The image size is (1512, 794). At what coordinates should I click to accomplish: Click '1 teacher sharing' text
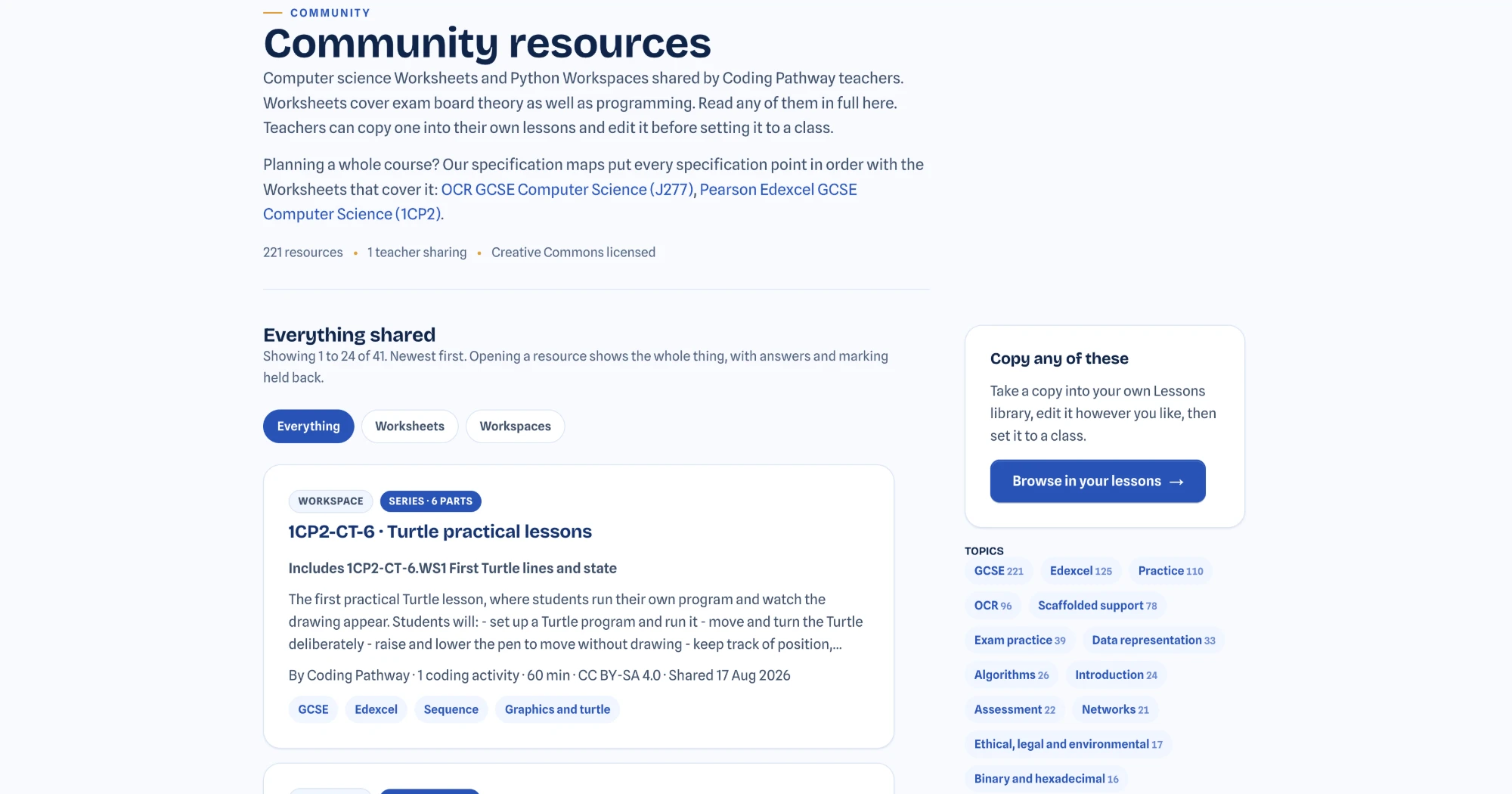pos(417,253)
